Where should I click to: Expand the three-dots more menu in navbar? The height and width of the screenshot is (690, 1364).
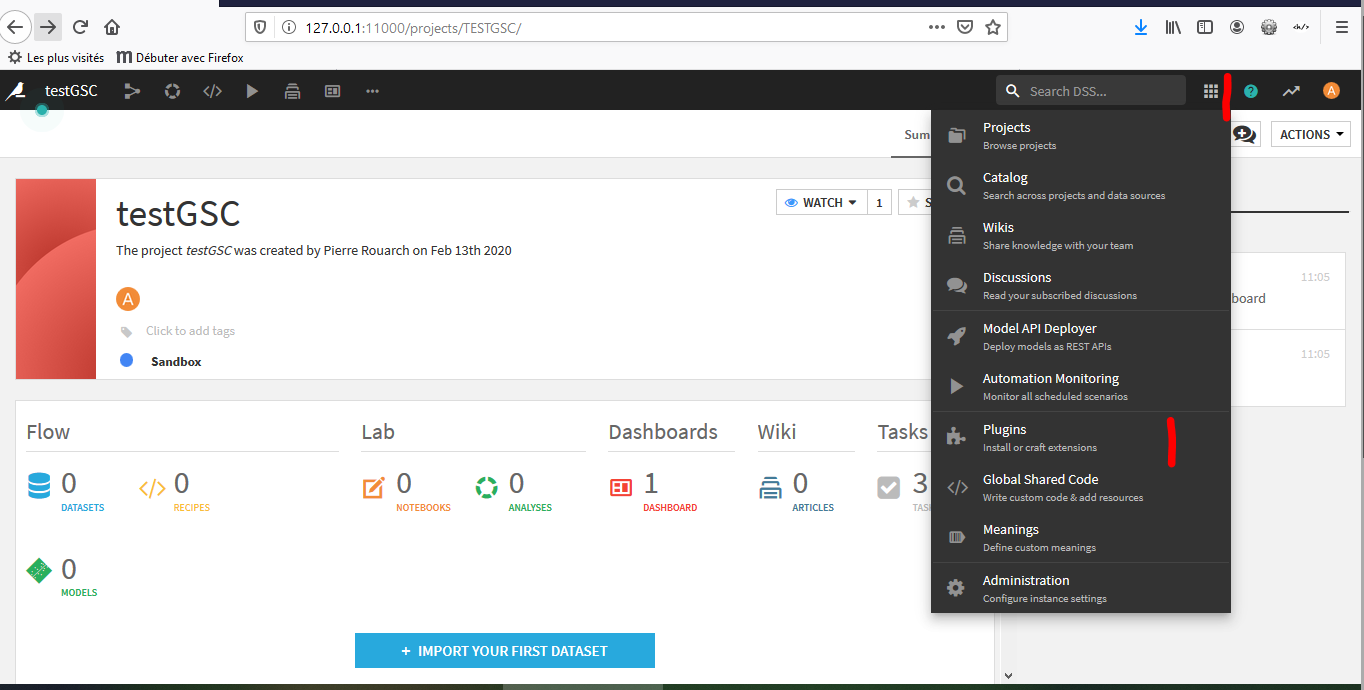372,91
